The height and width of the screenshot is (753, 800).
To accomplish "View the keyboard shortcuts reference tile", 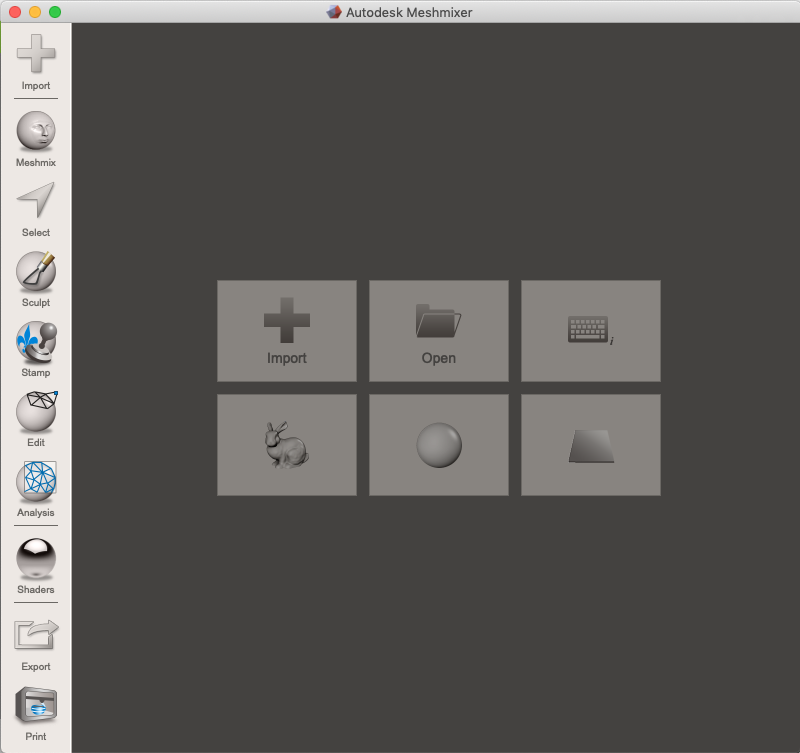I will (x=590, y=330).
